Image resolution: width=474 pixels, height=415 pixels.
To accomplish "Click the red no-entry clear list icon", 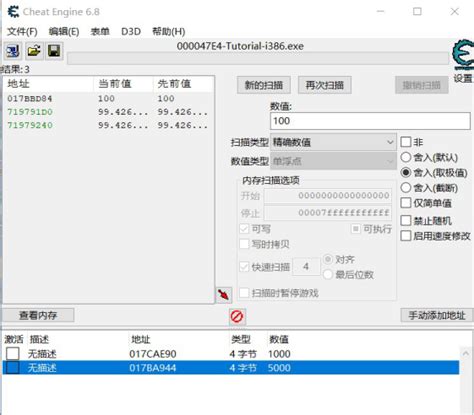I will (237, 316).
